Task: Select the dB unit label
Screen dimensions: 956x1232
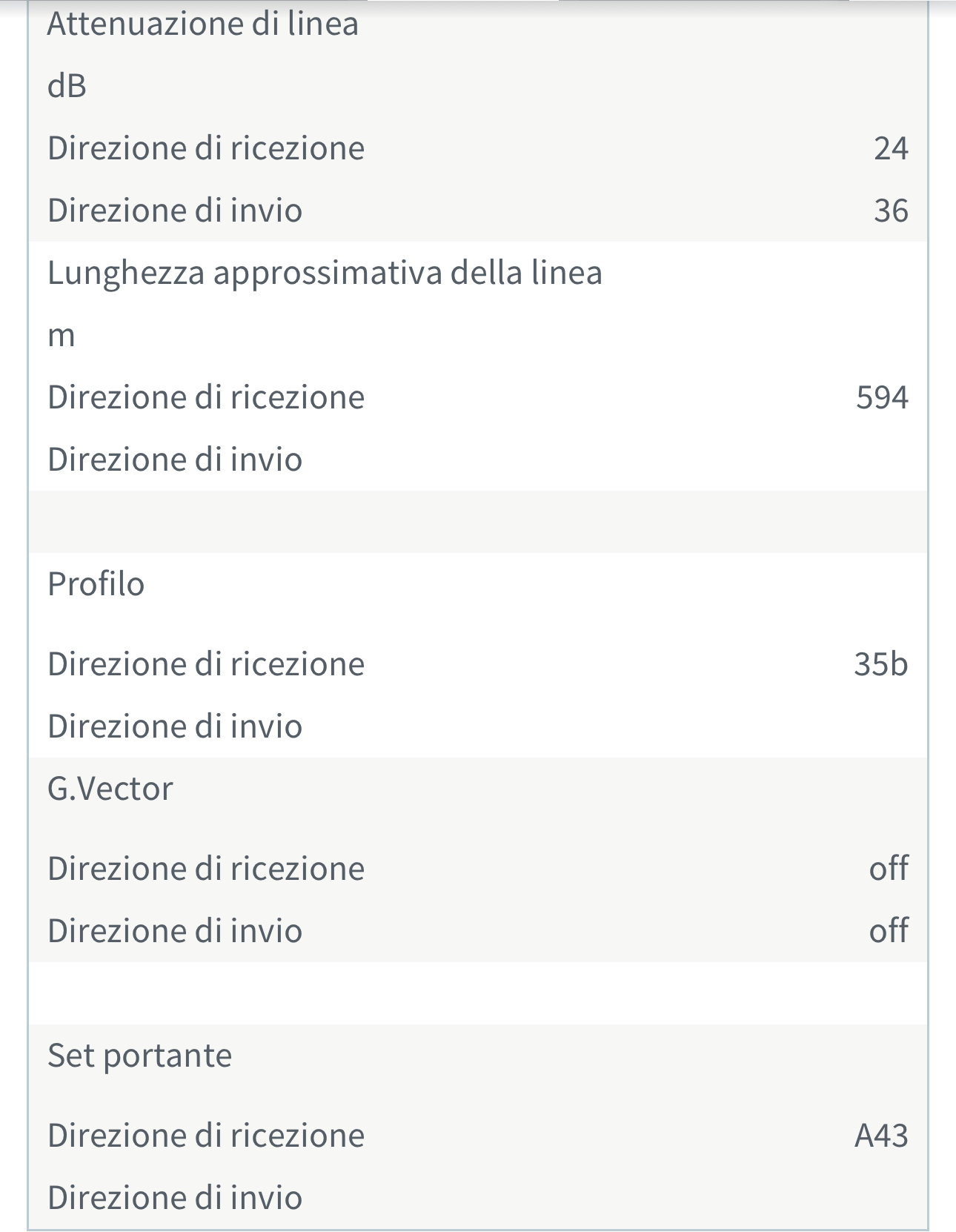Action: coord(67,86)
